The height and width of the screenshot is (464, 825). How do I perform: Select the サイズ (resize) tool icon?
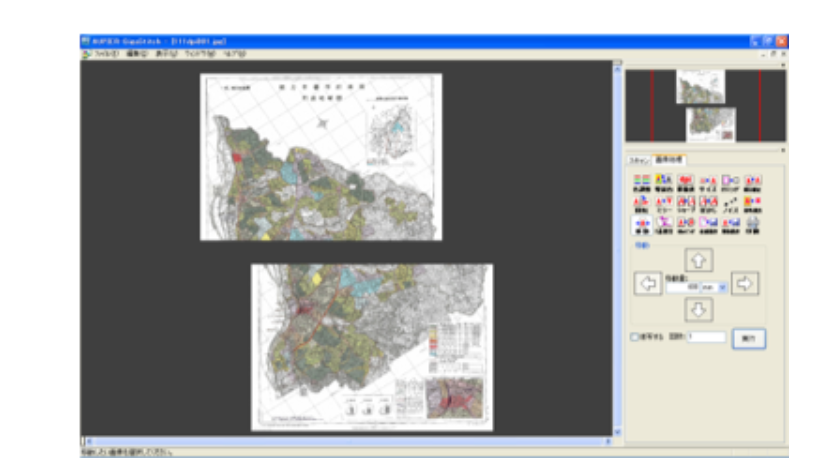(708, 183)
